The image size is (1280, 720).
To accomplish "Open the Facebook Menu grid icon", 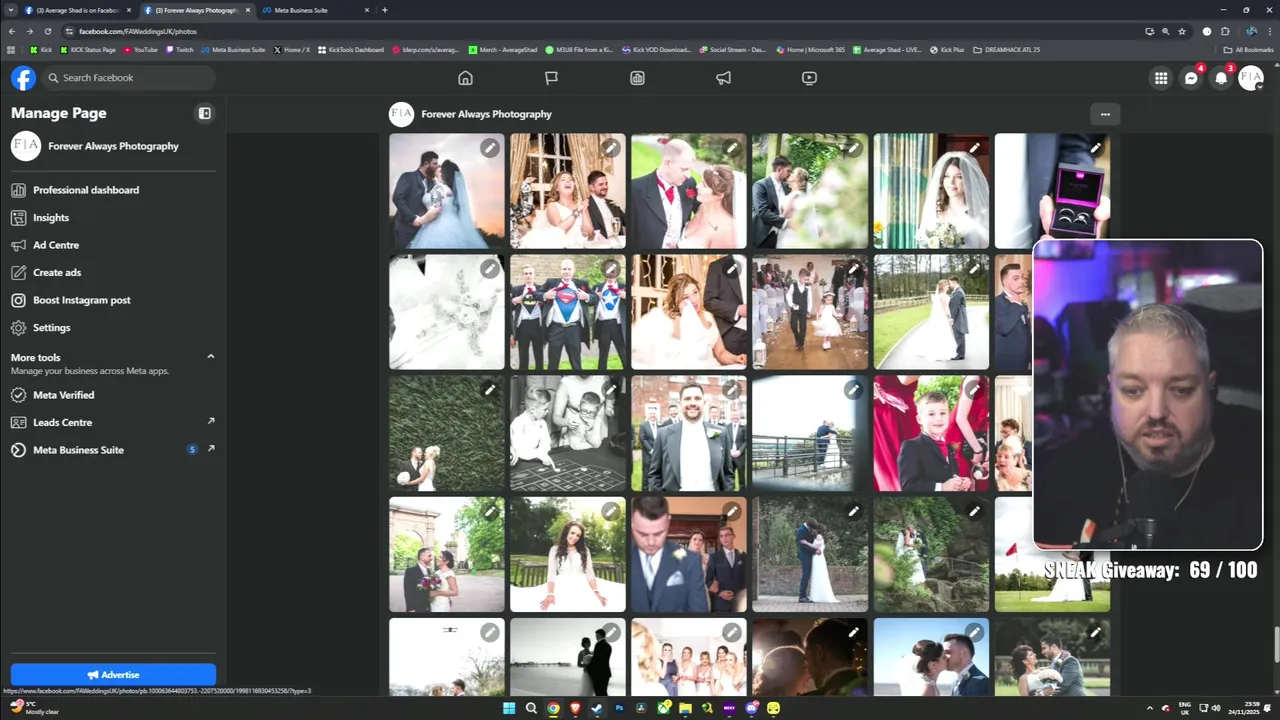I will click(x=1161, y=78).
